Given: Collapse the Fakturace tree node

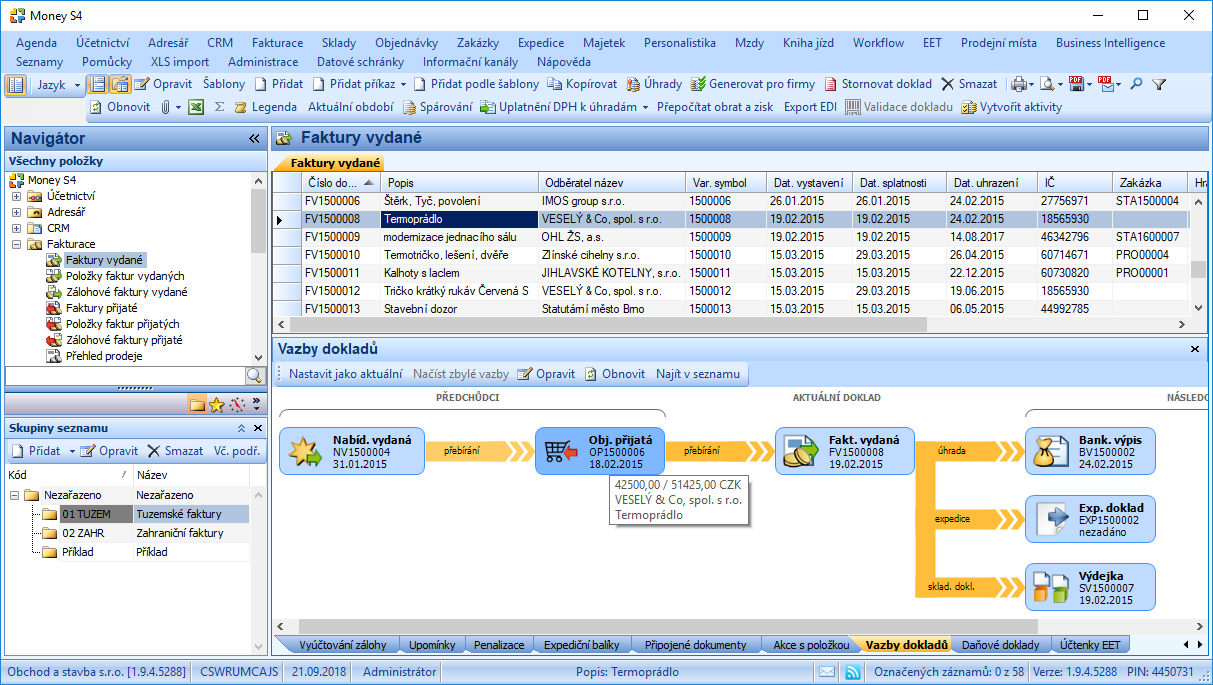Looking at the screenshot, I should pyautogui.click(x=16, y=244).
